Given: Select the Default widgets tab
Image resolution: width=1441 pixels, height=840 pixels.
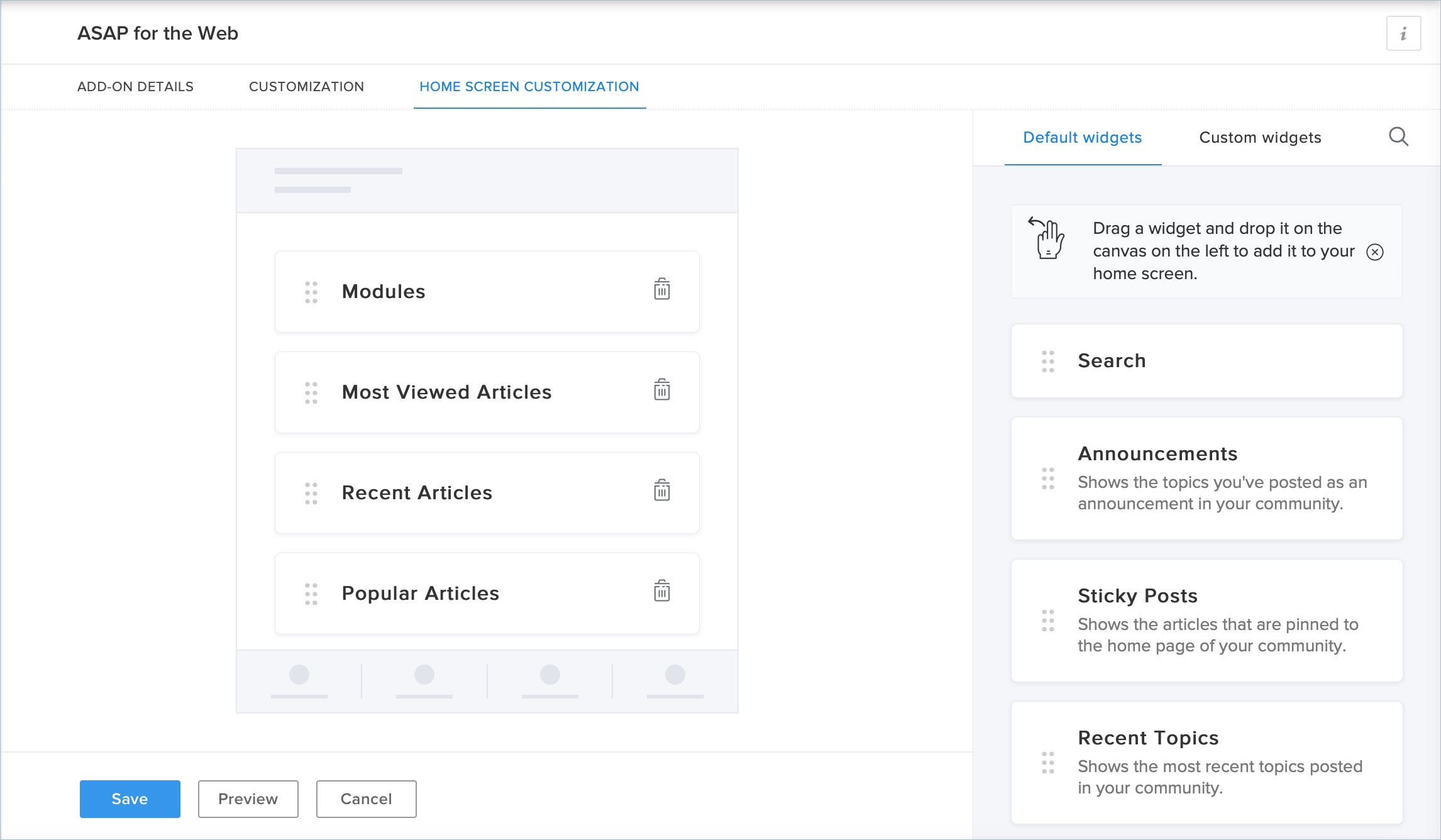Looking at the screenshot, I should pyautogui.click(x=1082, y=138).
